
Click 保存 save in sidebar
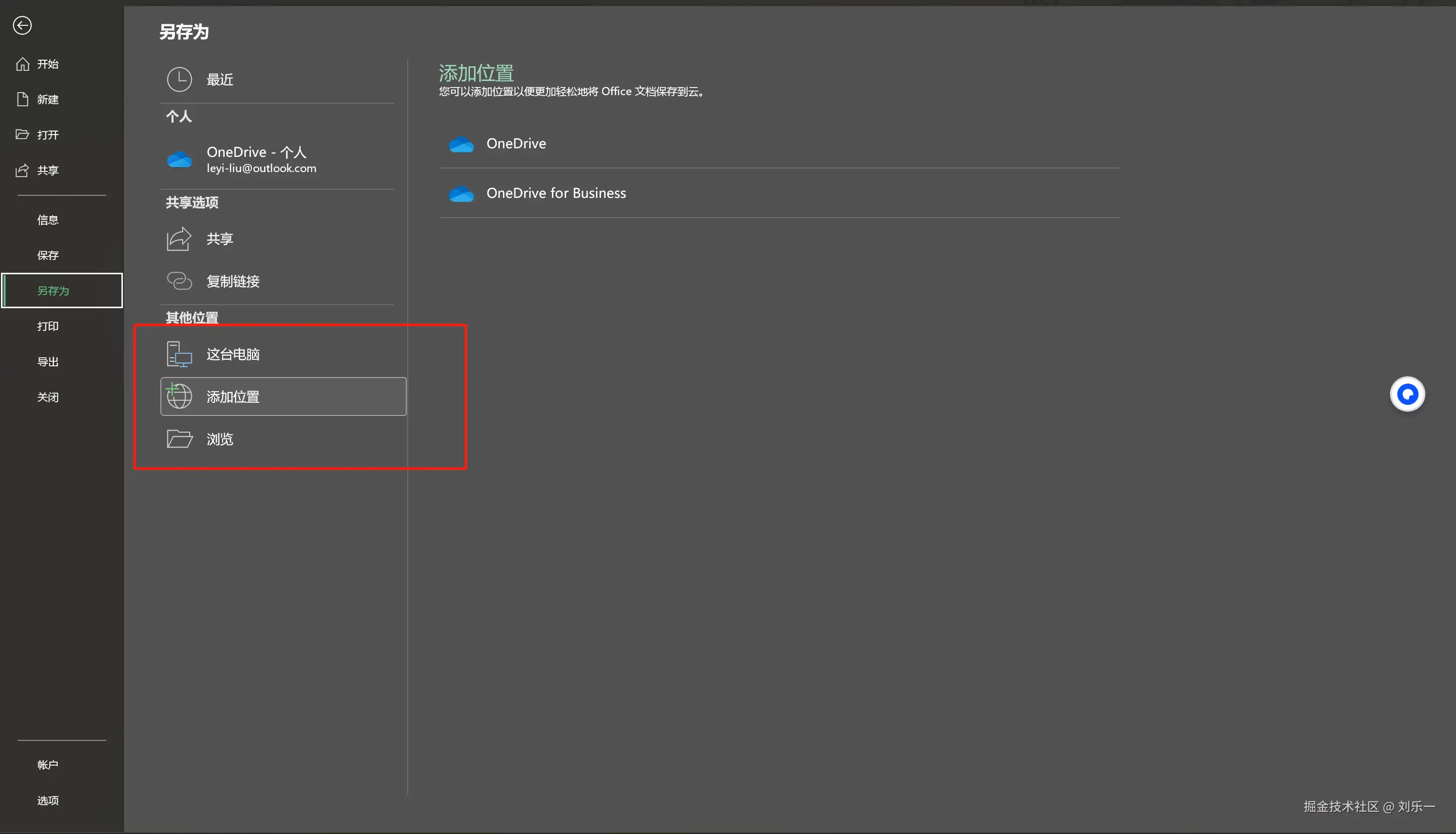(48, 256)
